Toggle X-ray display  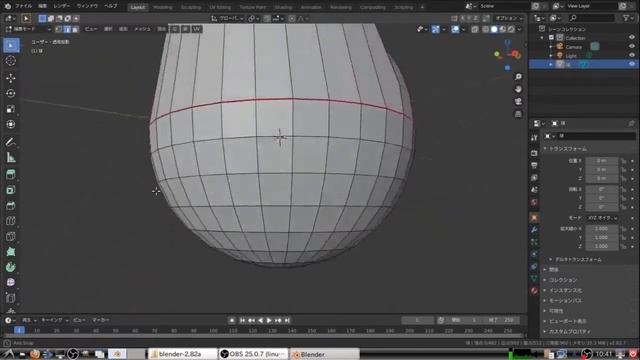(475, 29)
